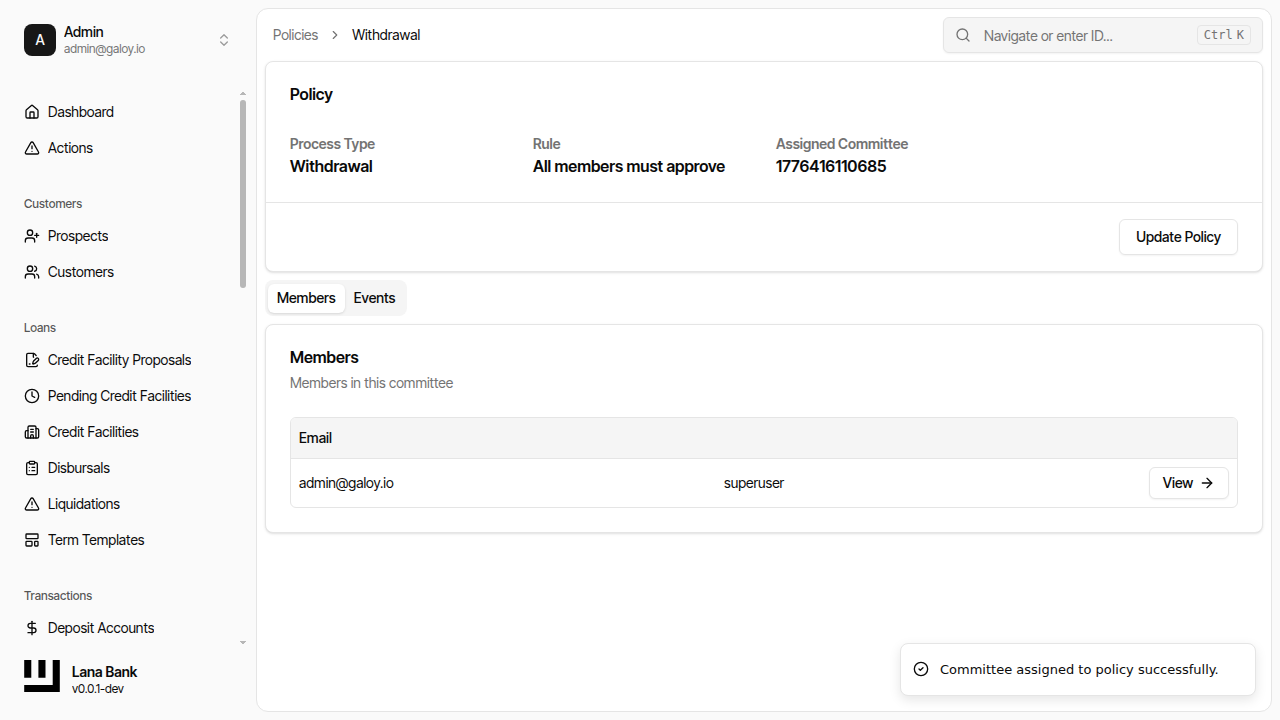Click the Disbursals icon in the sidebar
This screenshot has width=1280, height=720.
(x=31, y=467)
